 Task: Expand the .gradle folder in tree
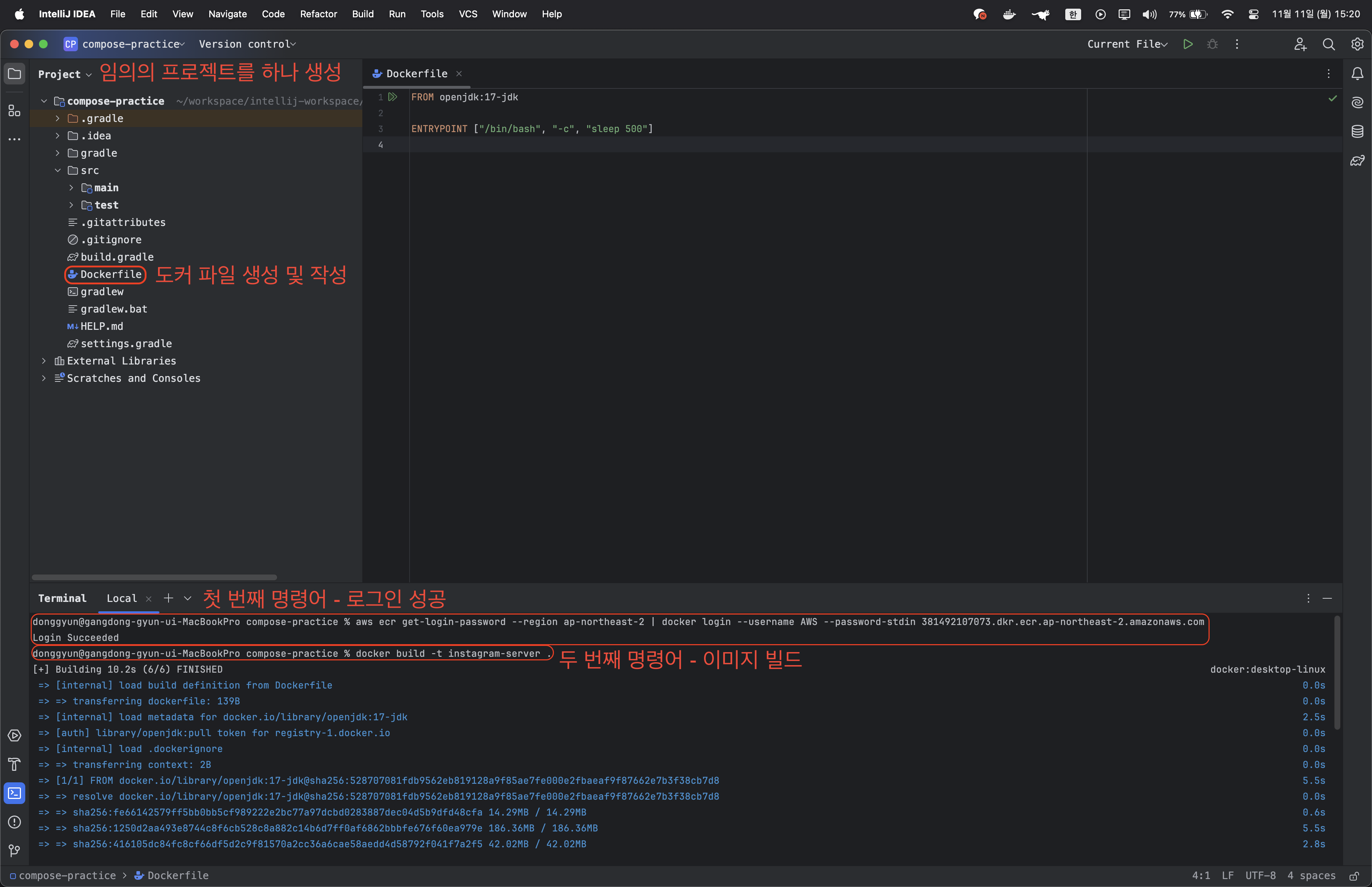[x=58, y=119]
